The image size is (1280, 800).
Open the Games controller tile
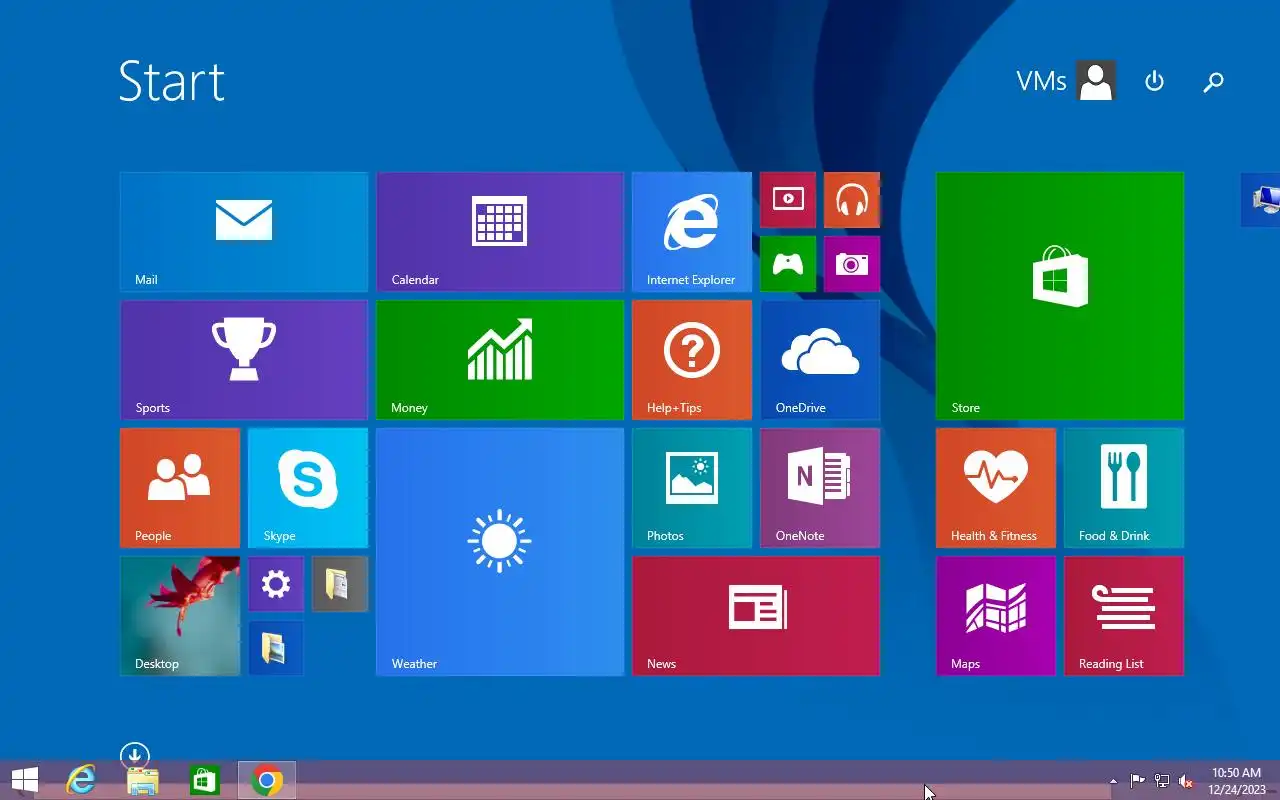click(788, 264)
